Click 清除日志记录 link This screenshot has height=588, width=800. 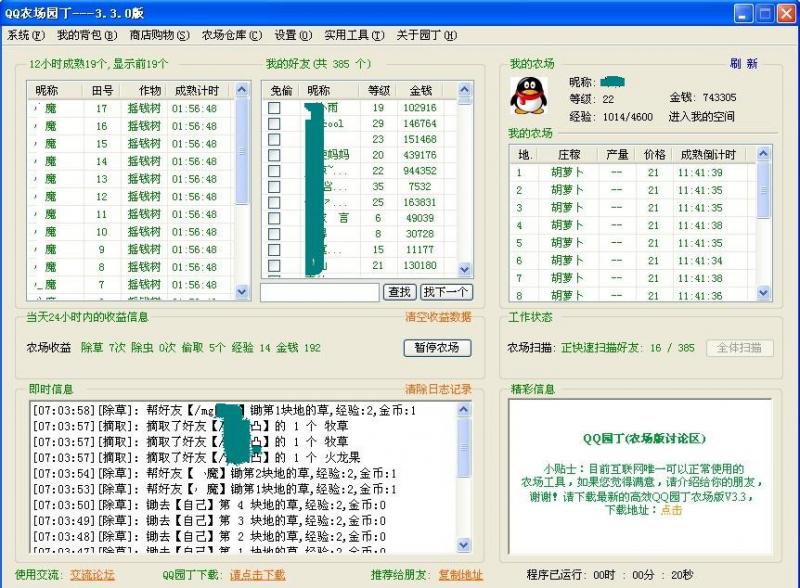pyautogui.click(x=438, y=389)
